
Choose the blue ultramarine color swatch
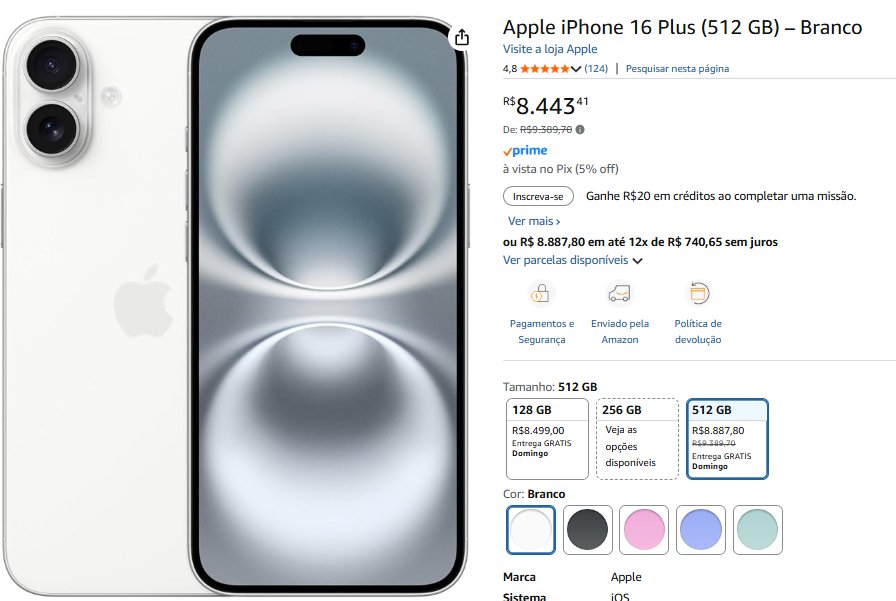701,530
